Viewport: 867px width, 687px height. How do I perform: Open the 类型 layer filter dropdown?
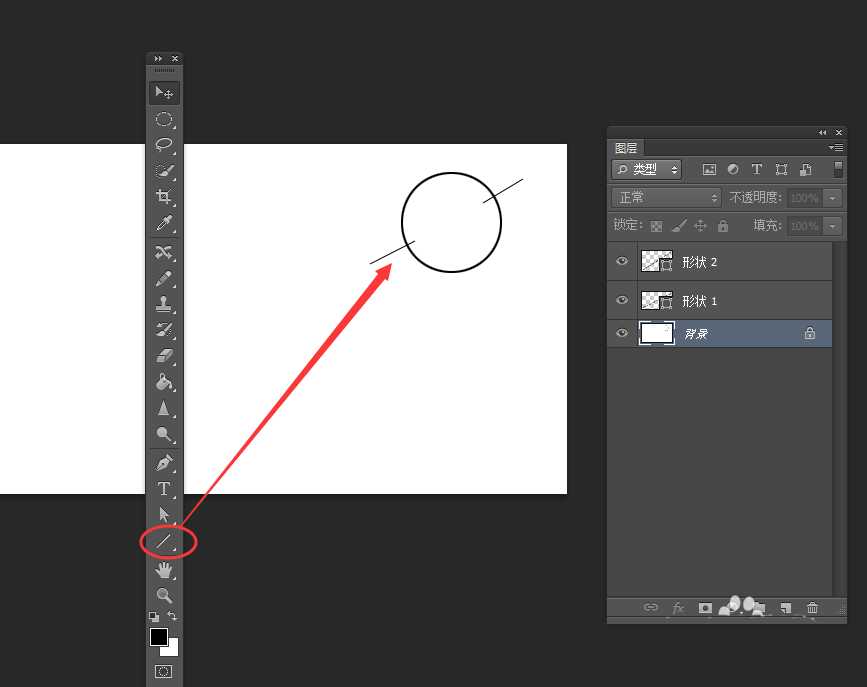pos(647,170)
